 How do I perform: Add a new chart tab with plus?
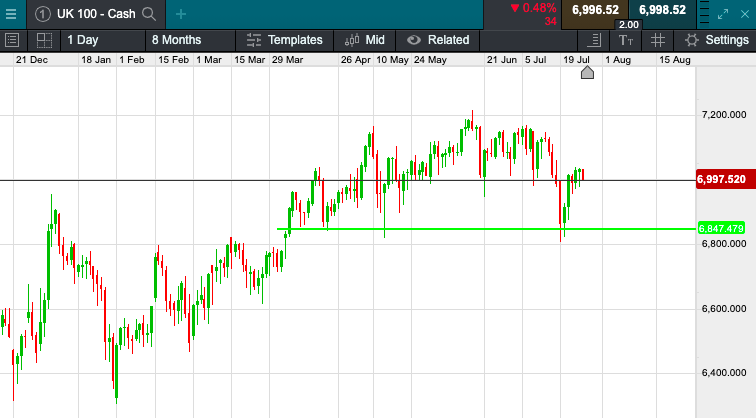pyautogui.click(x=181, y=14)
